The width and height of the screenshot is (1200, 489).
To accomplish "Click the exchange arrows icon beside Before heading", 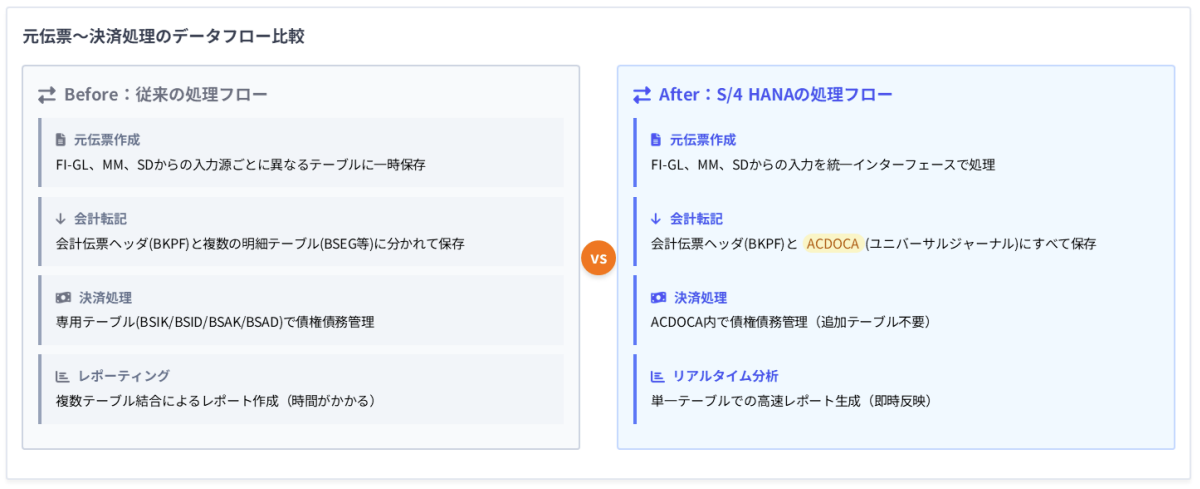I will click(46, 95).
